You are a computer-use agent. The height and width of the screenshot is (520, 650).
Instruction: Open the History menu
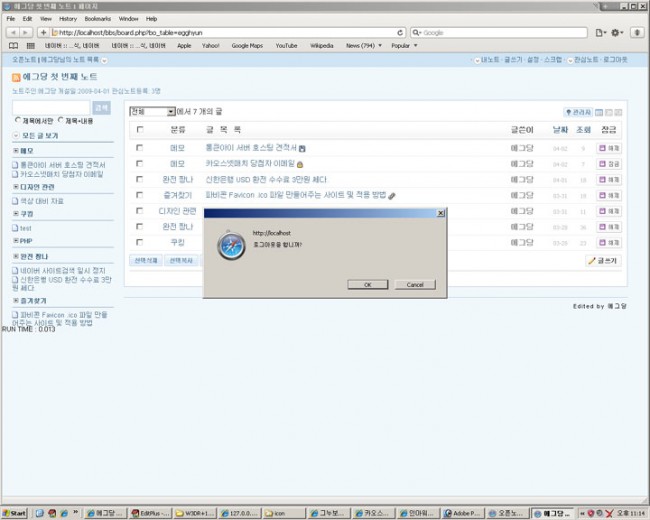tap(67, 18)
